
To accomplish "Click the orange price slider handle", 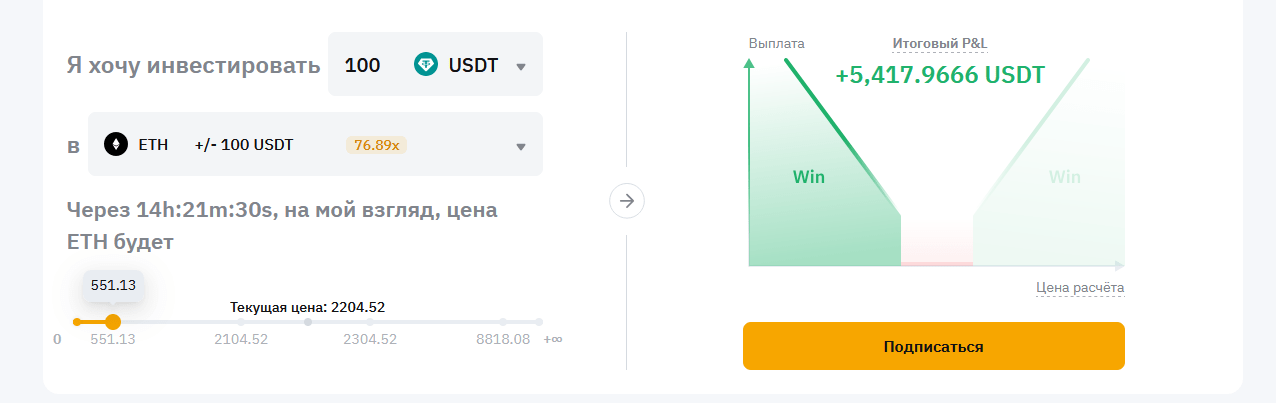I will (113, 322).
